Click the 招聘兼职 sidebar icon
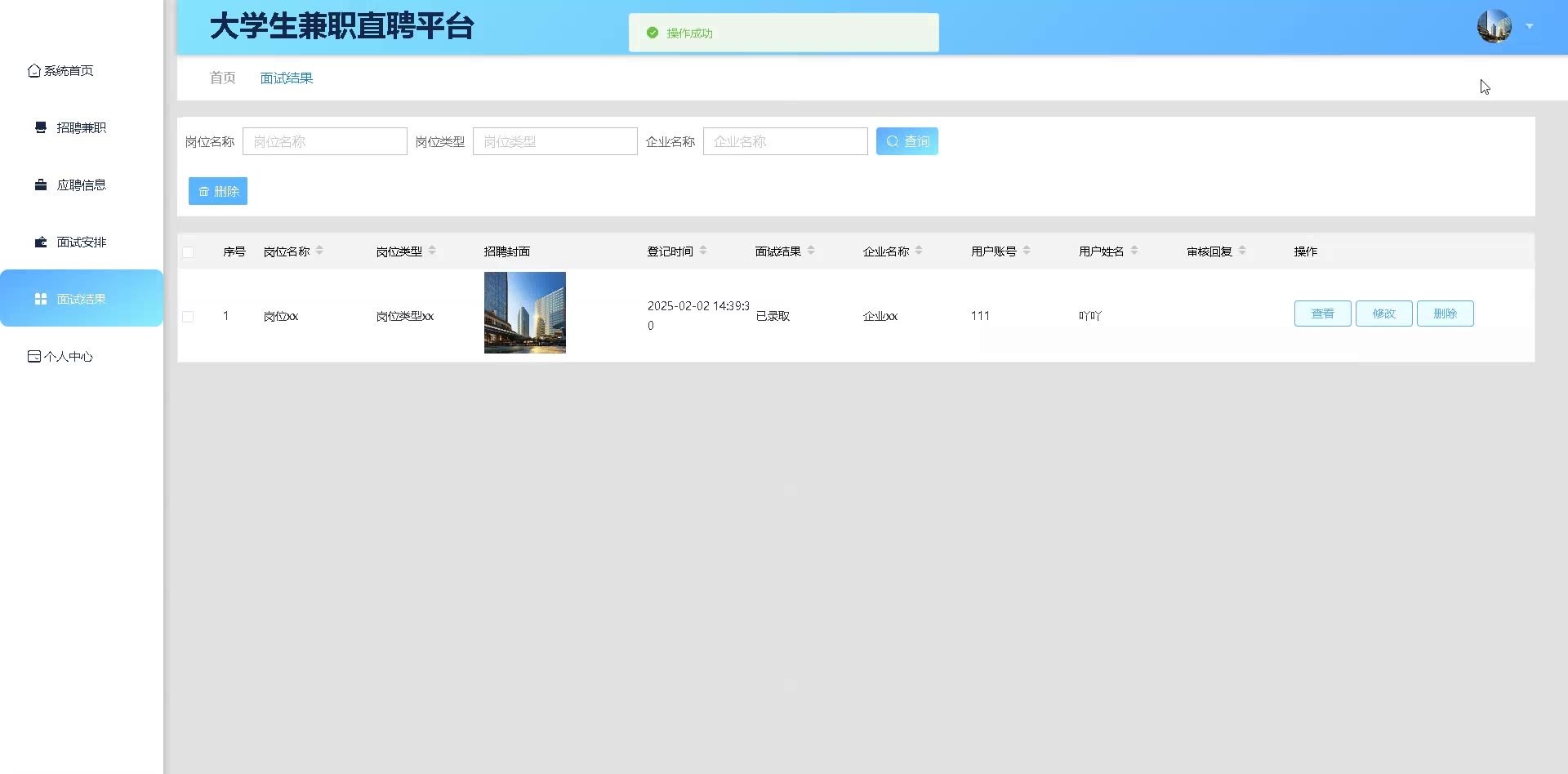 41,127
